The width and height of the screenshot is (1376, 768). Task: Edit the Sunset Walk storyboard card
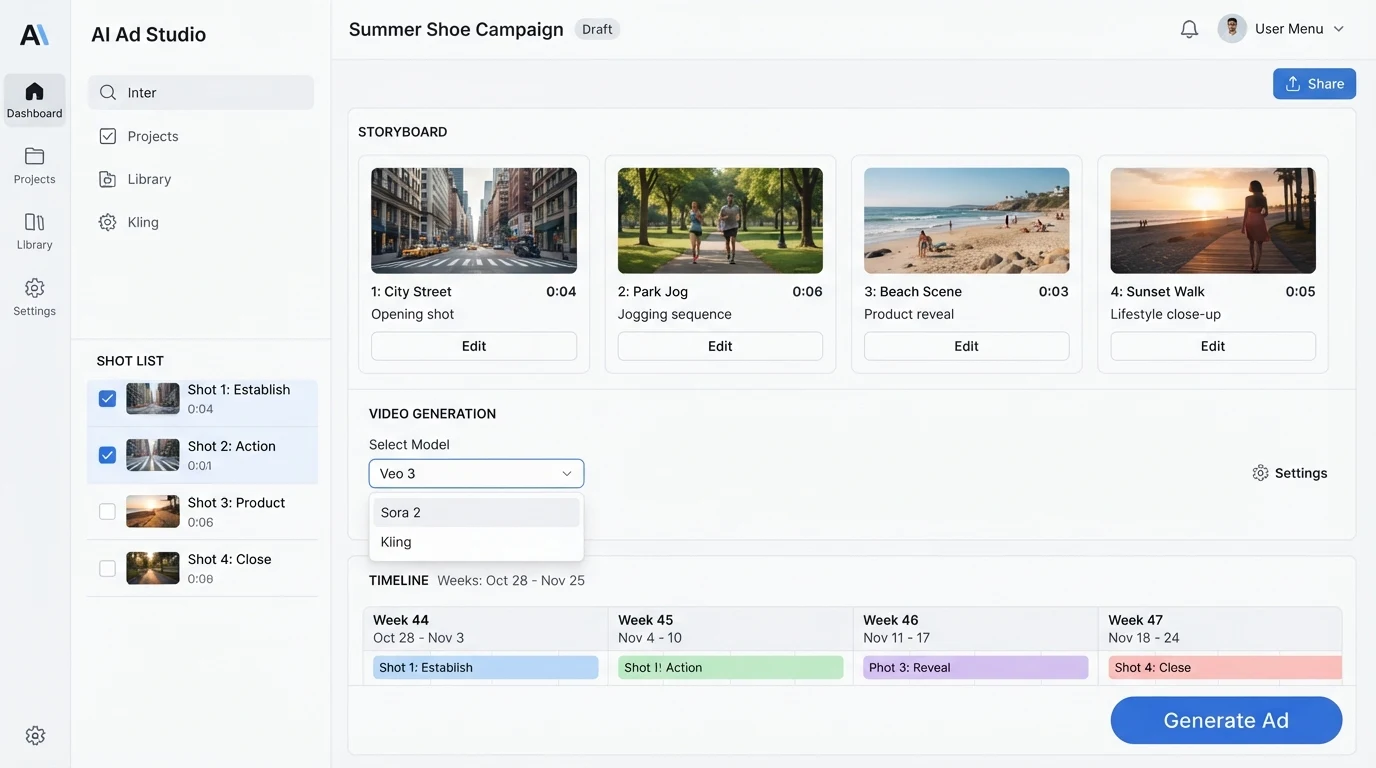coord(1213,346)
